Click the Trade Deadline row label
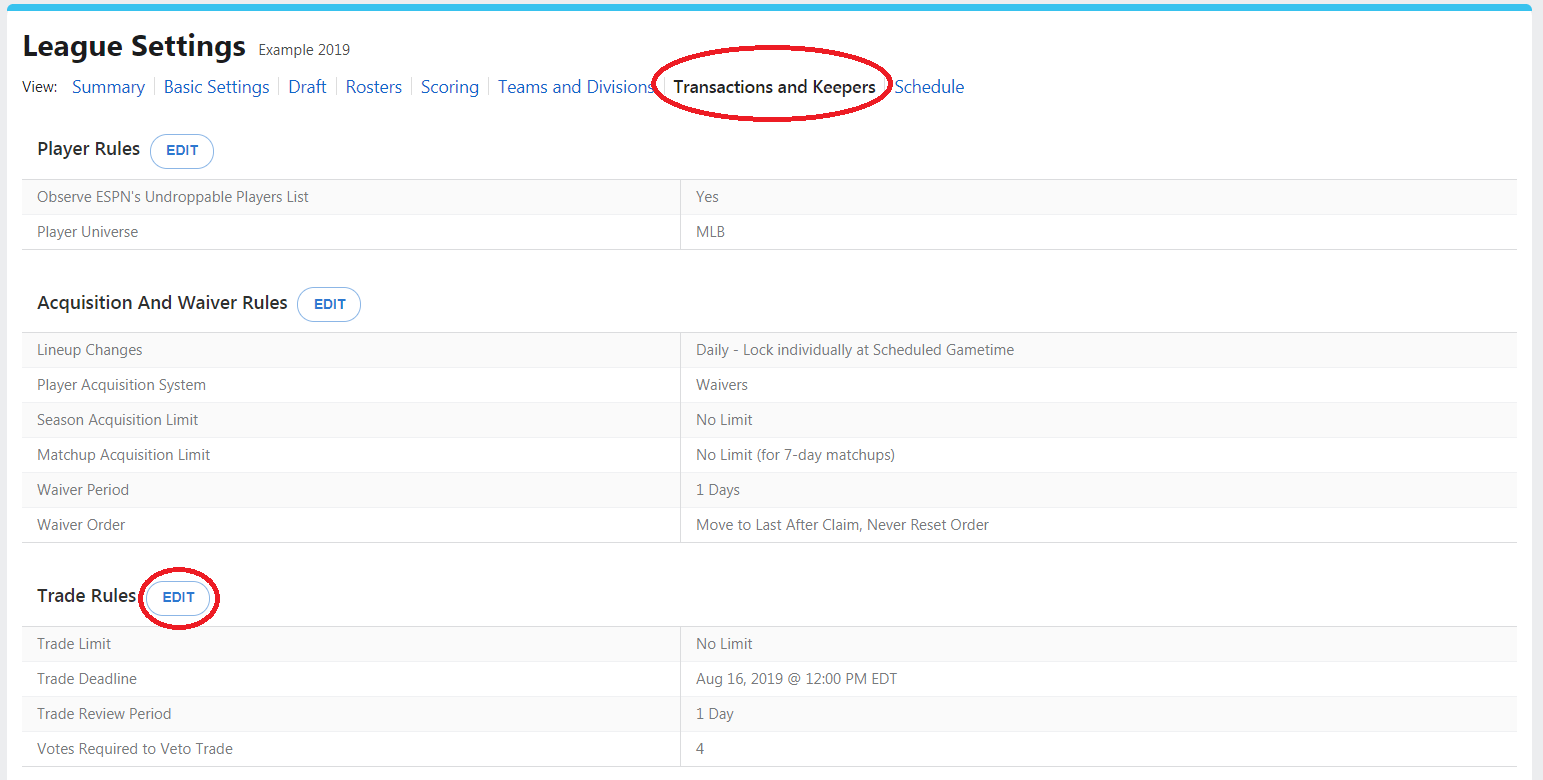The height and width of the screenshot is (780, 1543). (87, 679)
